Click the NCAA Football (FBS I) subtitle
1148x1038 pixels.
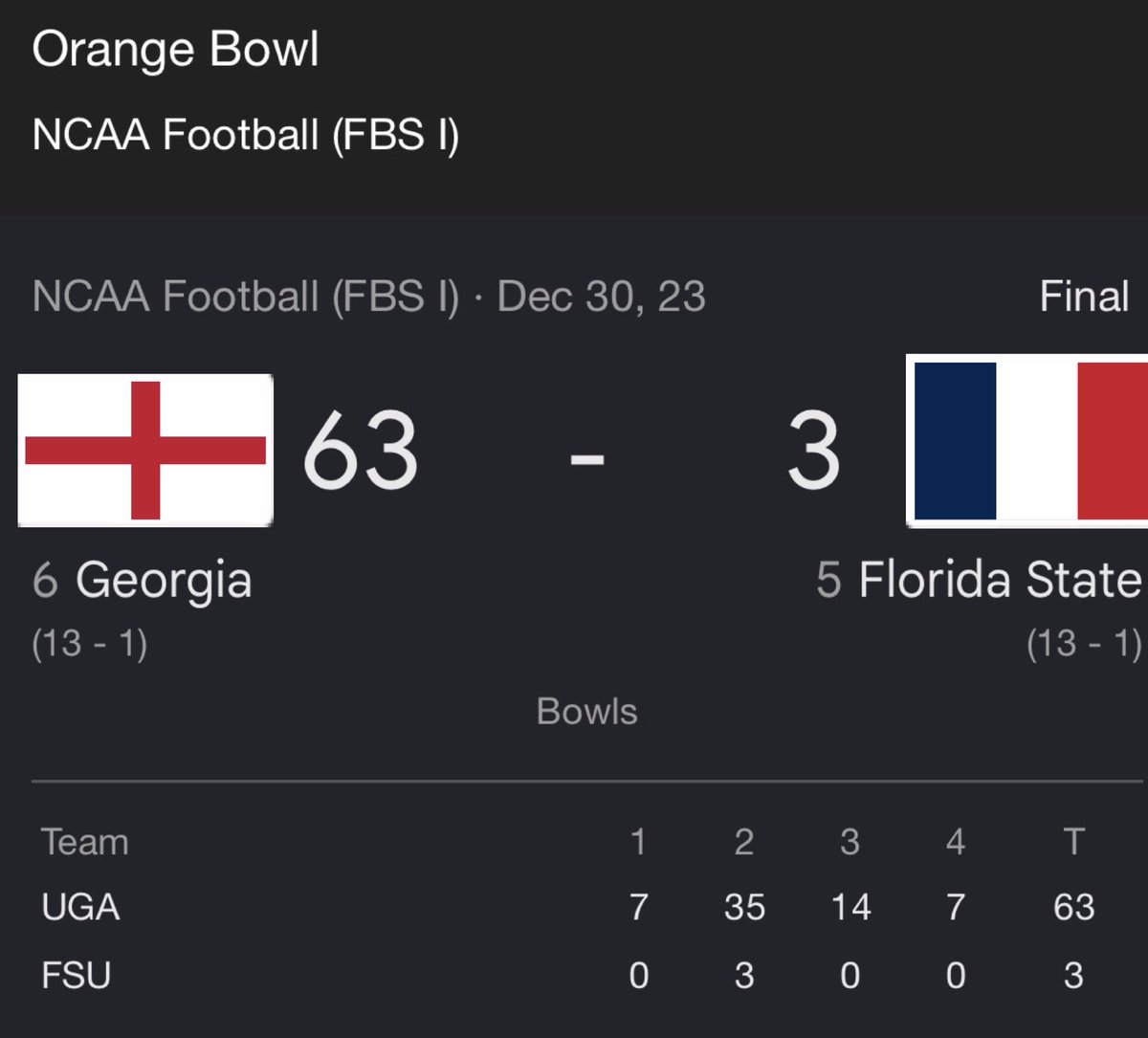(x=246, y=135)
